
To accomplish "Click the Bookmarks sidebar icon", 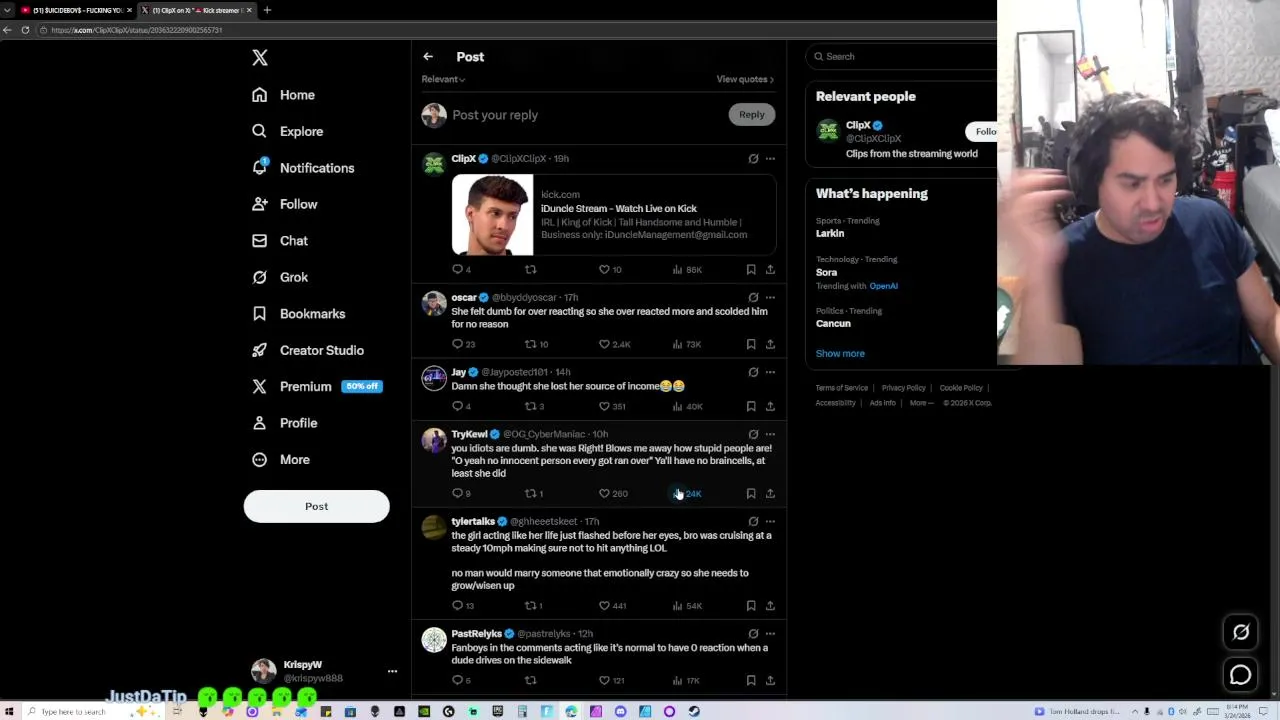I will tap(259, 314).
